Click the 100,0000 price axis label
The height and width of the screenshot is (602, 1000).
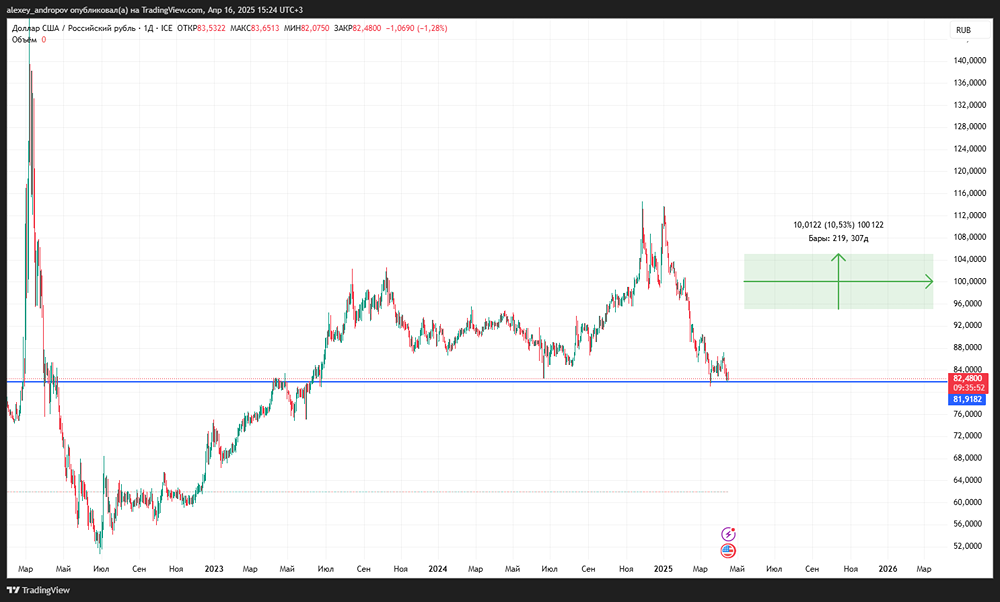969,281
